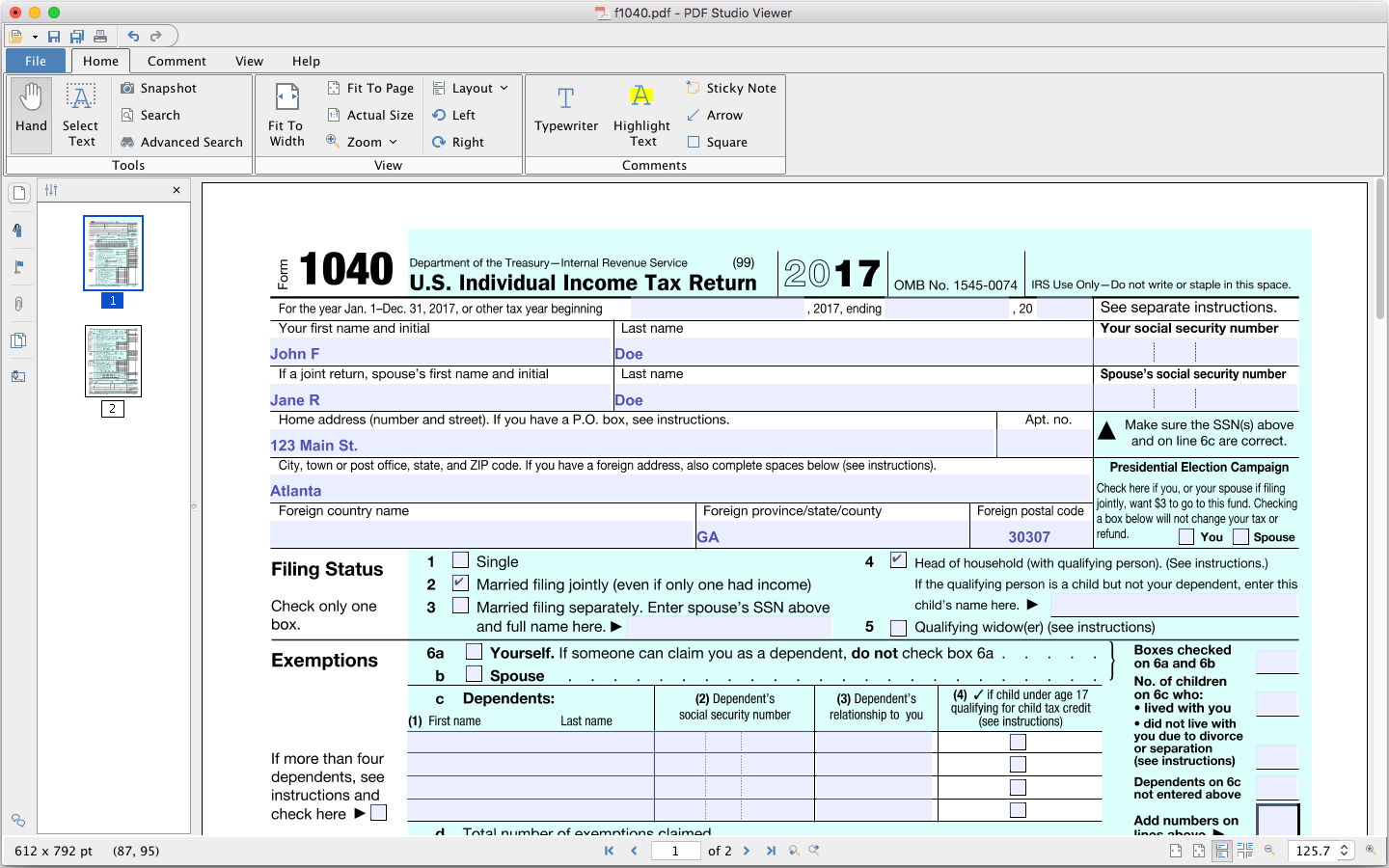This screenshot has width=1389, height=868.
Task: Click the Typewriter comment tool
Action: (566, 109)
